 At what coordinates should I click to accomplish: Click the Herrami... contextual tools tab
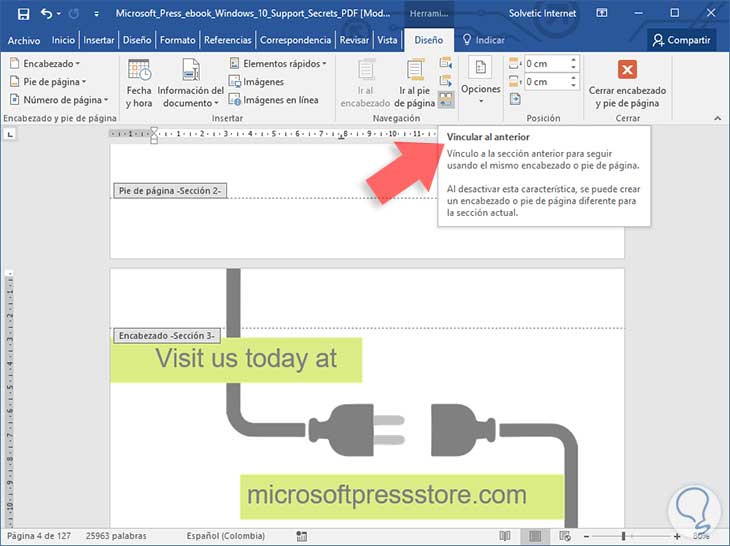coord(429,13)
